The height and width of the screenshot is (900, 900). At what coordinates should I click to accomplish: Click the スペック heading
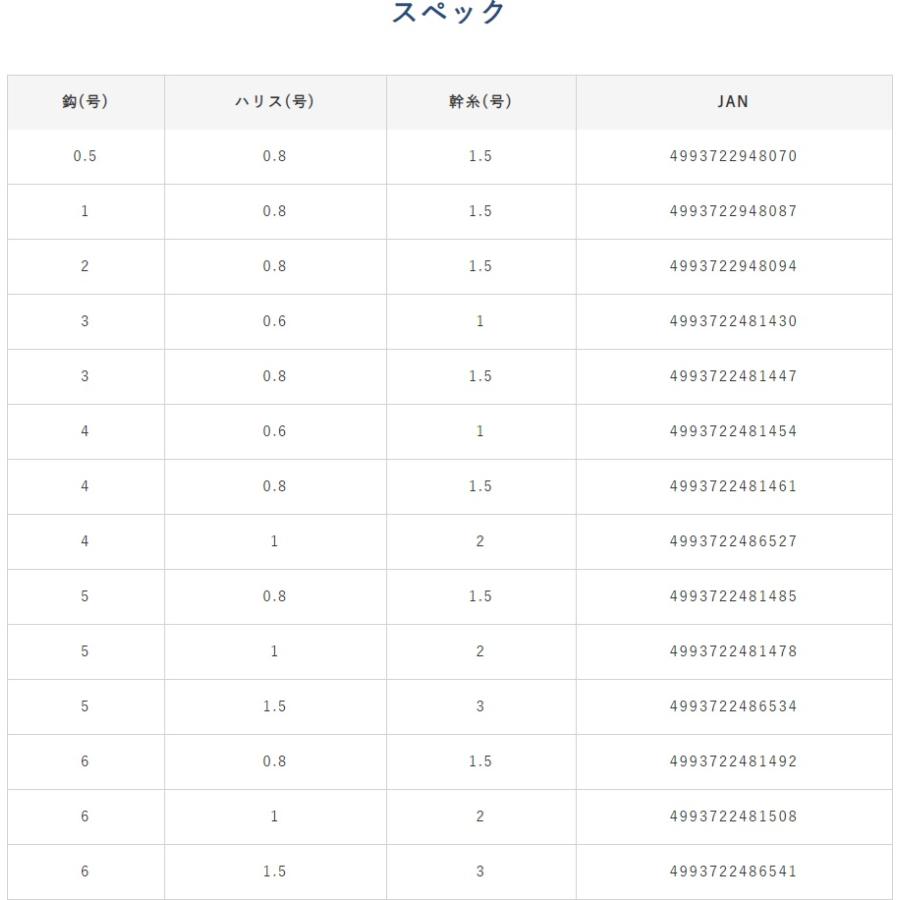[448, 11]
